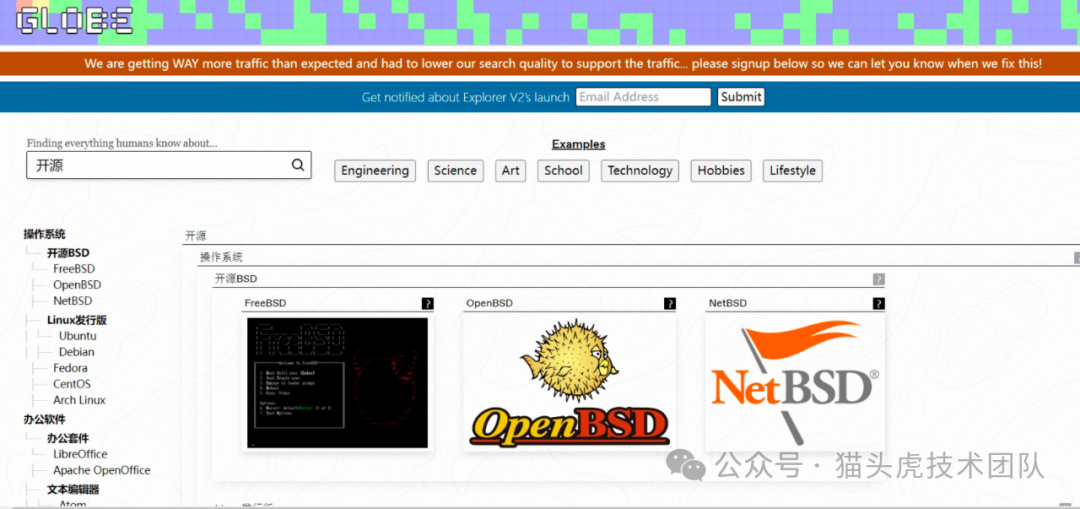Select 办公套件 in the sidebar tree
This screenshot has width=1080, height=509.
pos(68,438)
